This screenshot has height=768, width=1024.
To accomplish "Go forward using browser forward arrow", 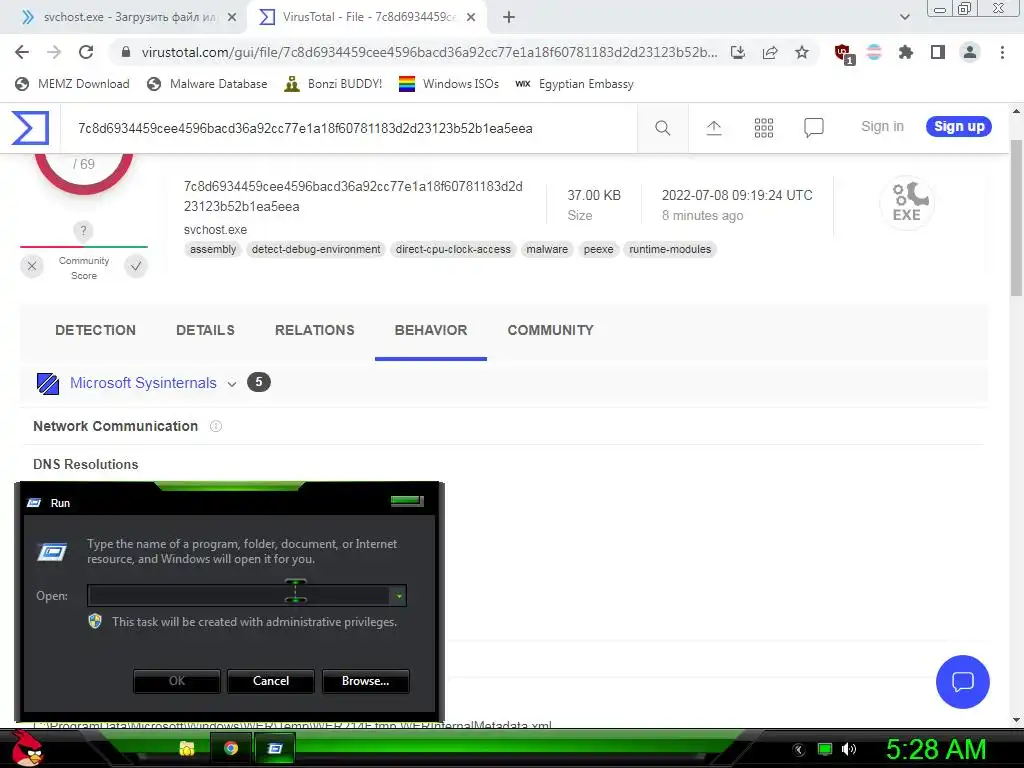I will (x=54, y=52).
